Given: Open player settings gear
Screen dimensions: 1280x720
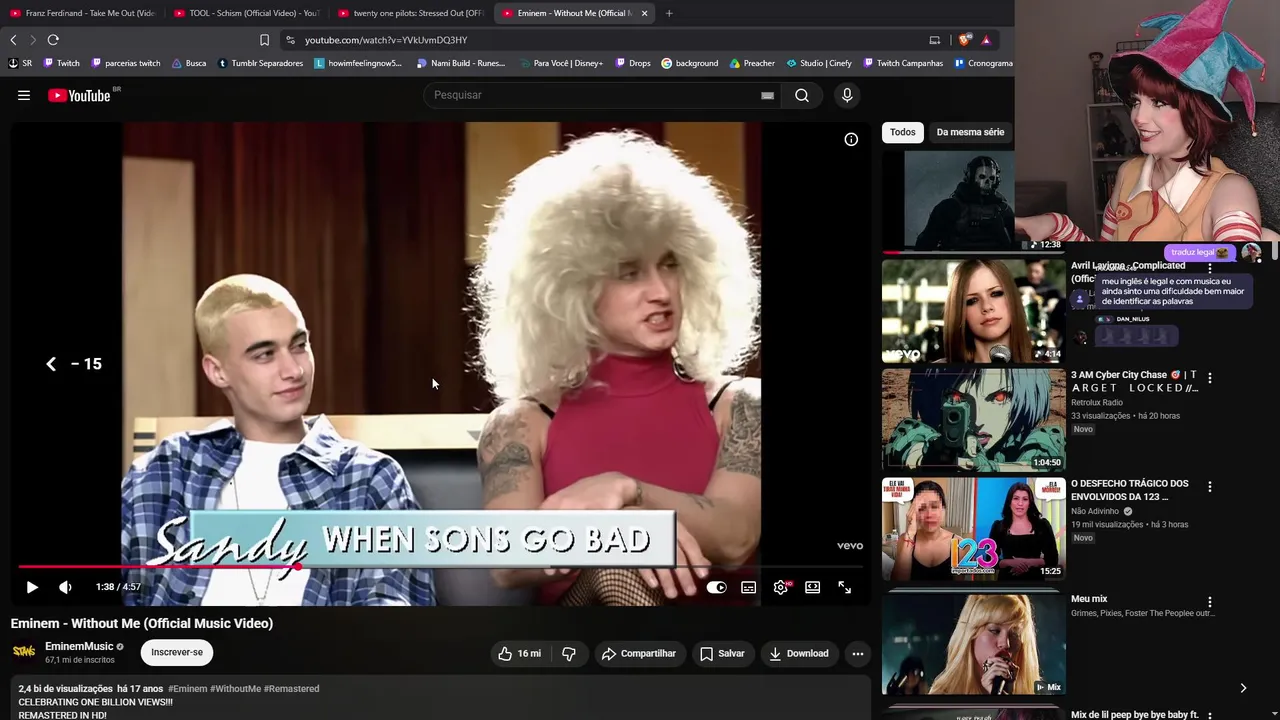Looking at the screenshot, I should pyautogui.click(x=781, y=587).
